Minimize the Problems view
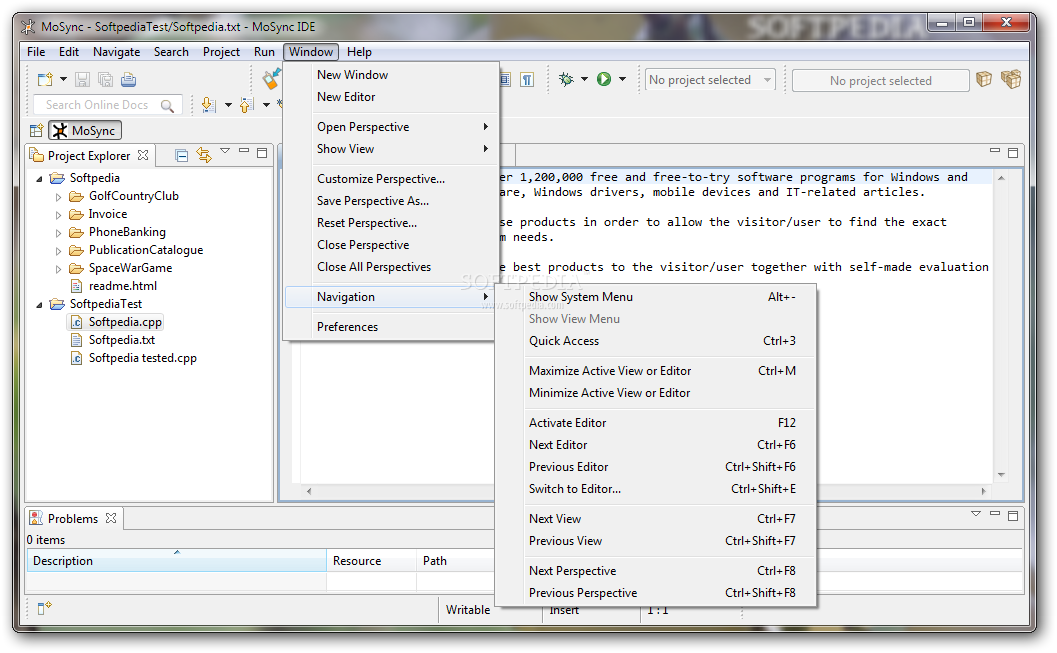The height and width of the screenshot is (653, 1057). point(994,514)
